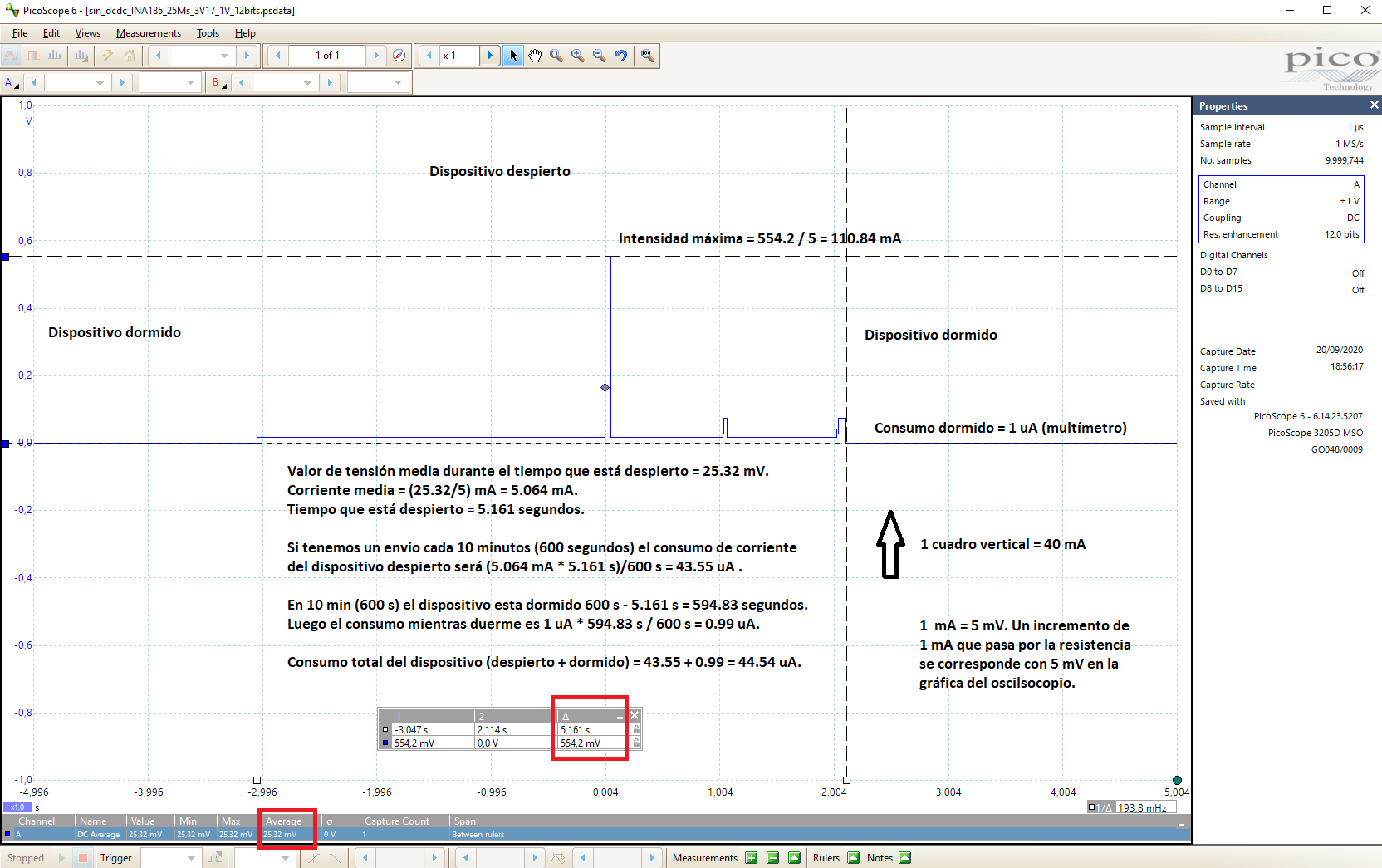Decrease the zoom factor x 1
Viewport: 1382px width, 868px height.
click(429, 56)
